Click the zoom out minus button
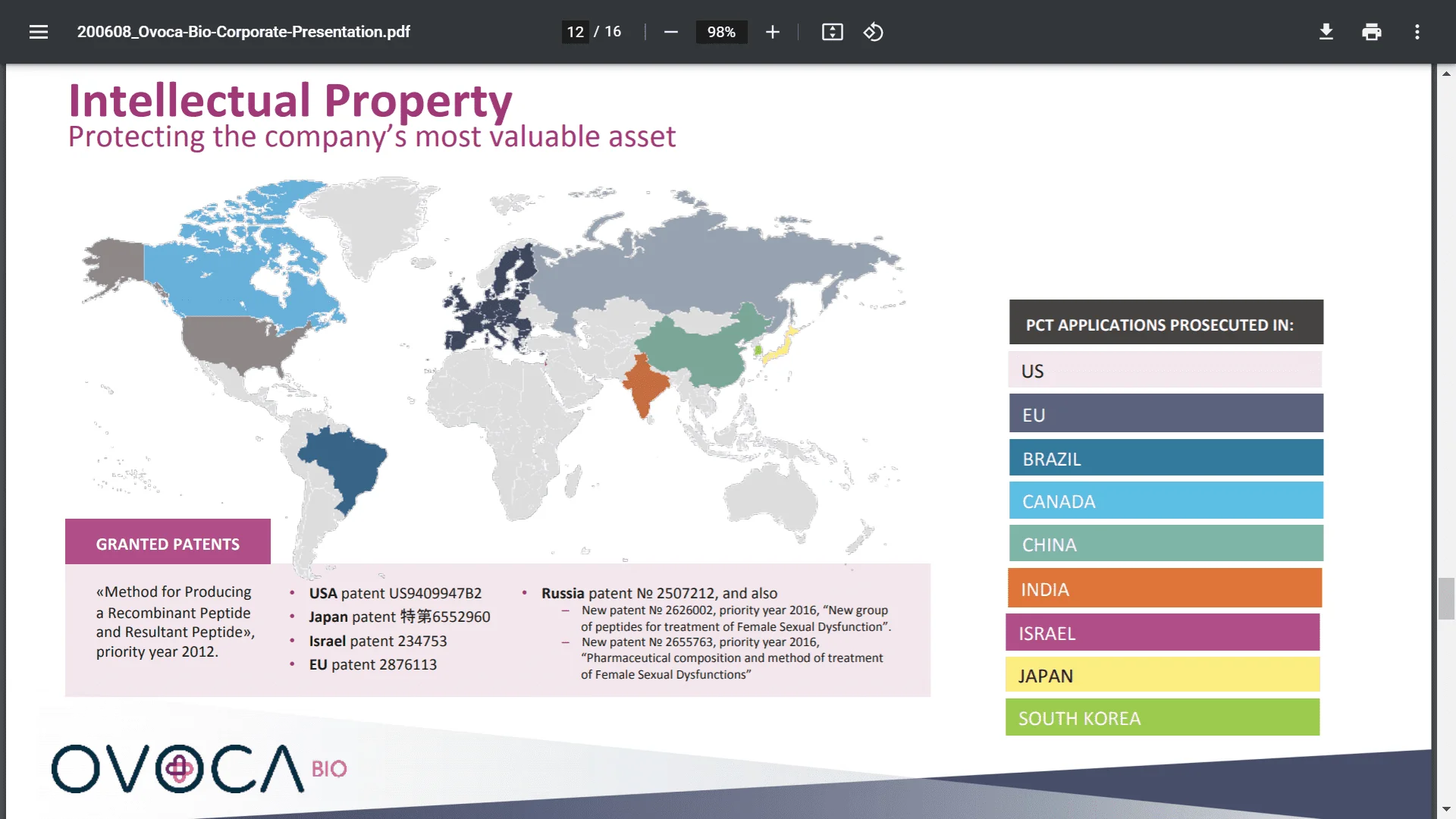 670,32
